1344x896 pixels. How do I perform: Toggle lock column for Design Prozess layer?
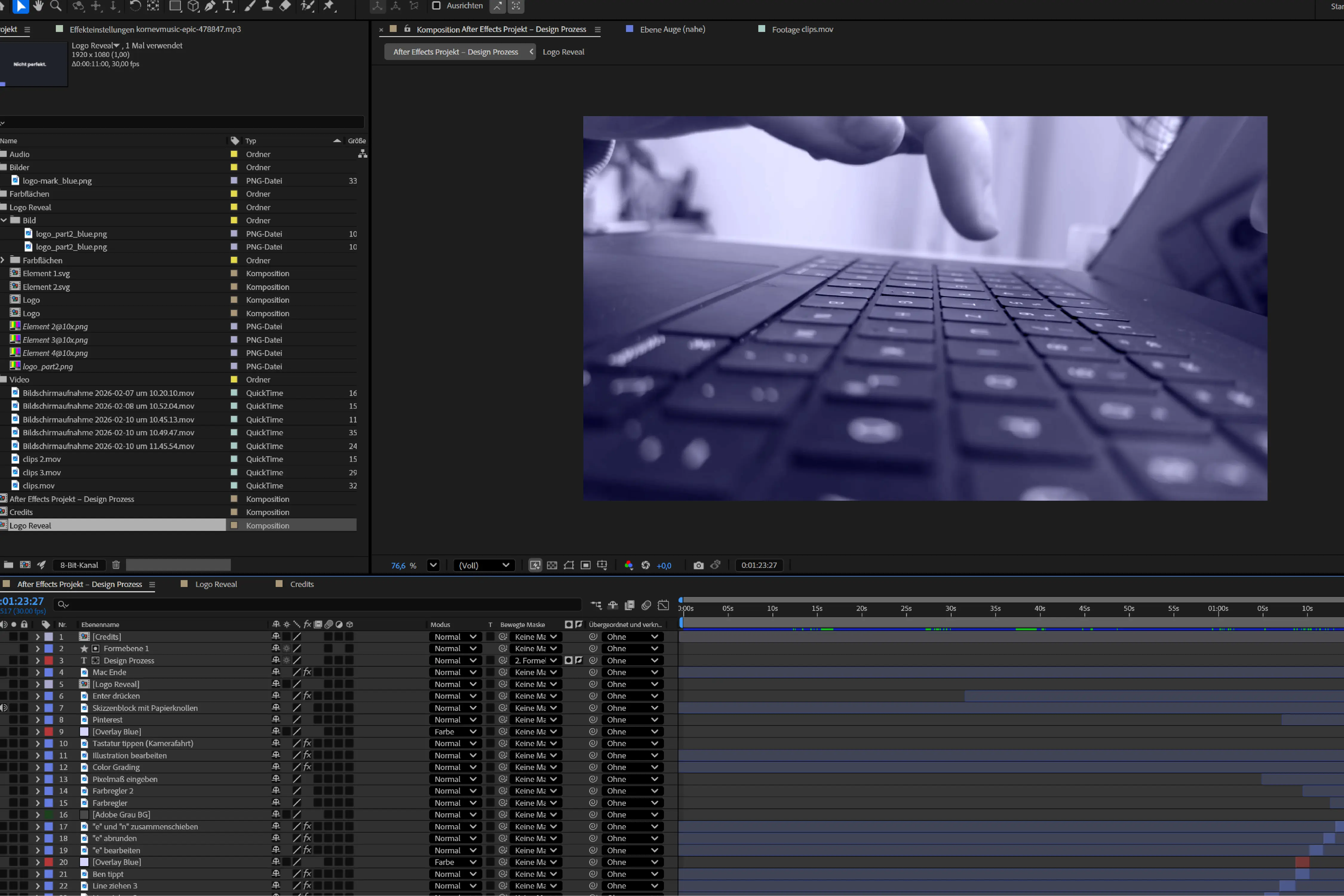[x=24, y=660]
